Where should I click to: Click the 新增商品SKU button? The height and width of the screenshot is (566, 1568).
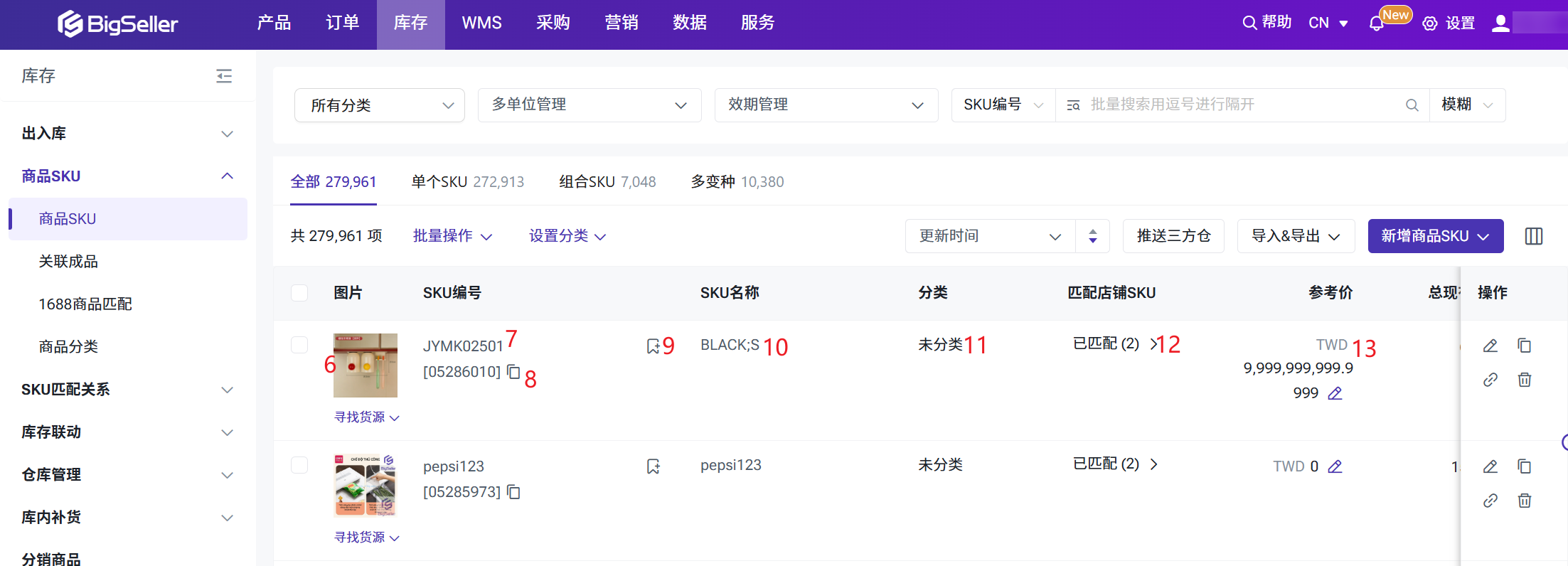pyautogui.click(x=1435, y=236)
